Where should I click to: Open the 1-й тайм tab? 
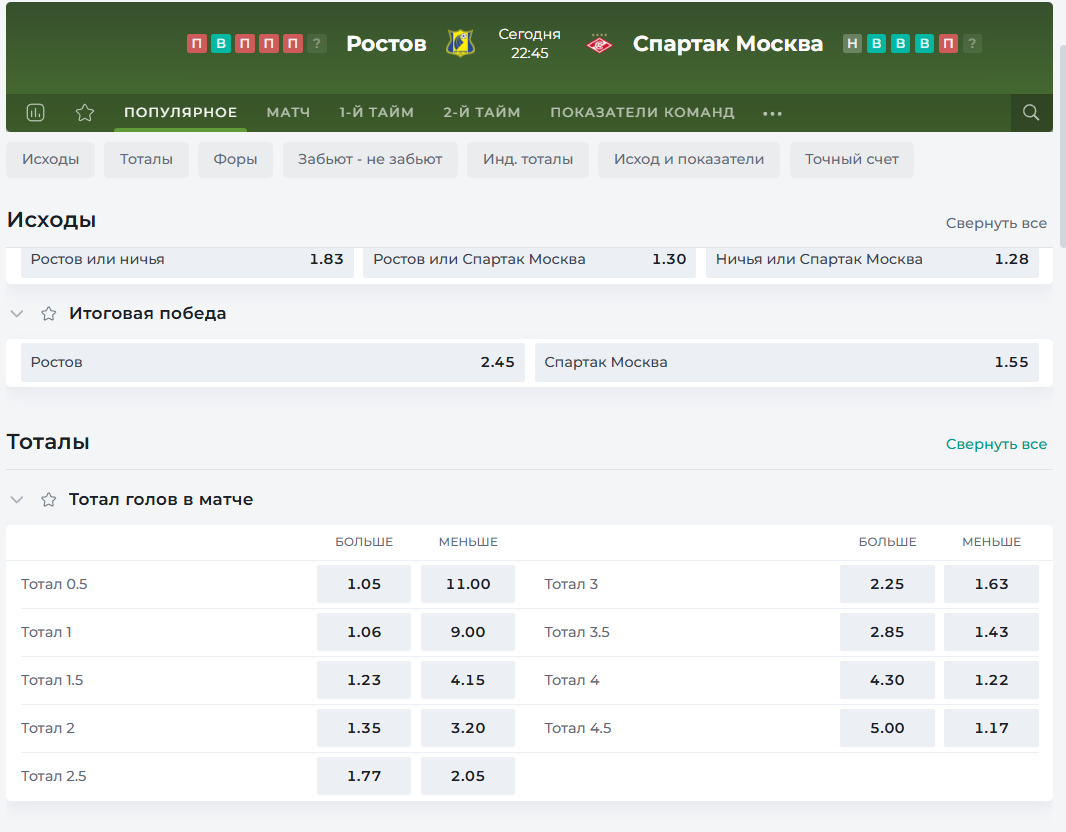tap(377, 112)
